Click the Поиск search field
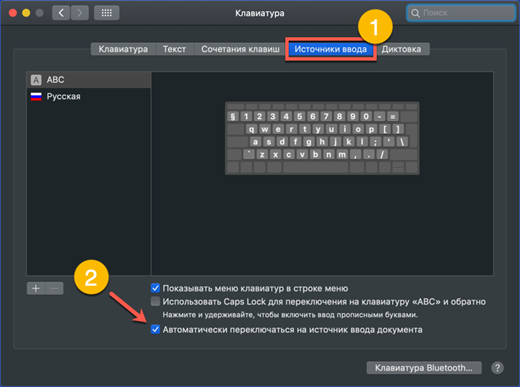Viewport: 520px width, 387px height. [x=461, y=13]
